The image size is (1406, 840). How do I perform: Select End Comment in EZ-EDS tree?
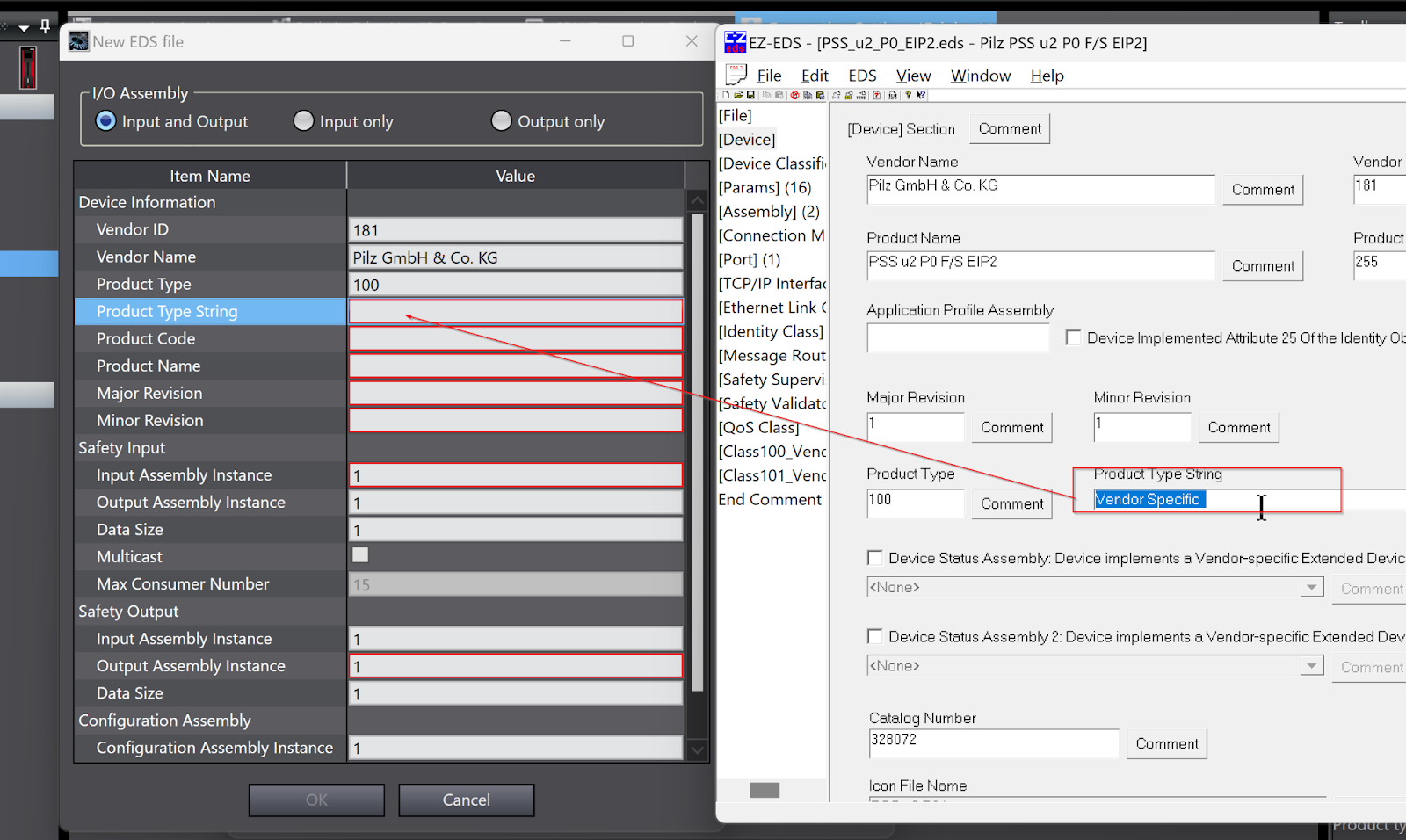(770, 499)
